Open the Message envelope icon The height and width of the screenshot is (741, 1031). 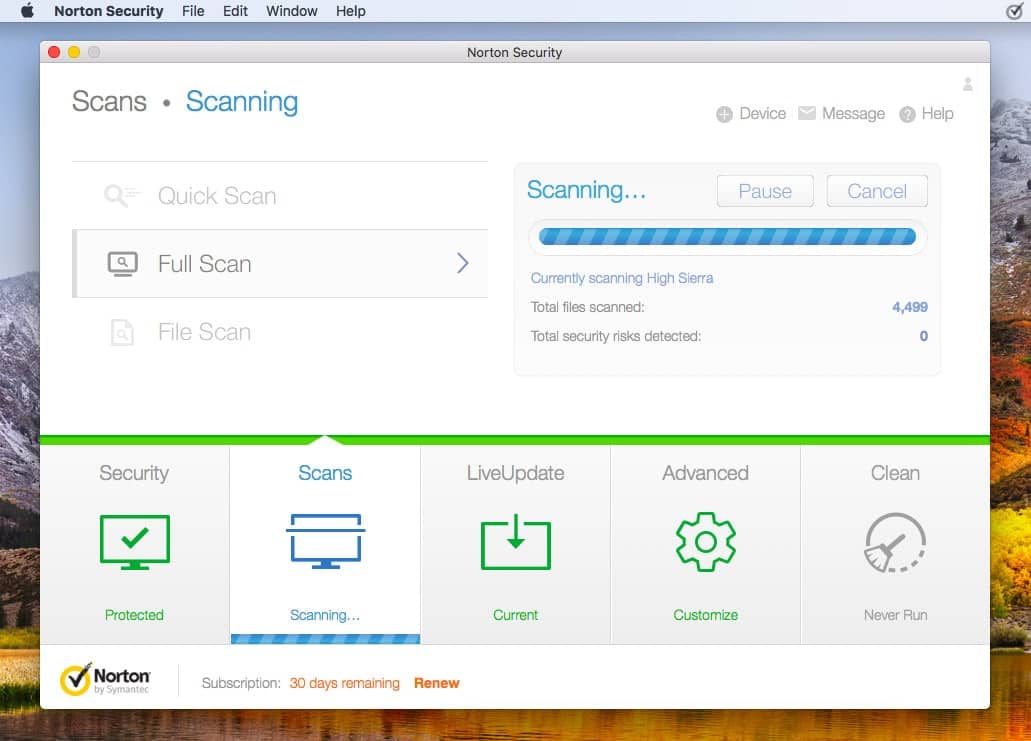[806, 113]
